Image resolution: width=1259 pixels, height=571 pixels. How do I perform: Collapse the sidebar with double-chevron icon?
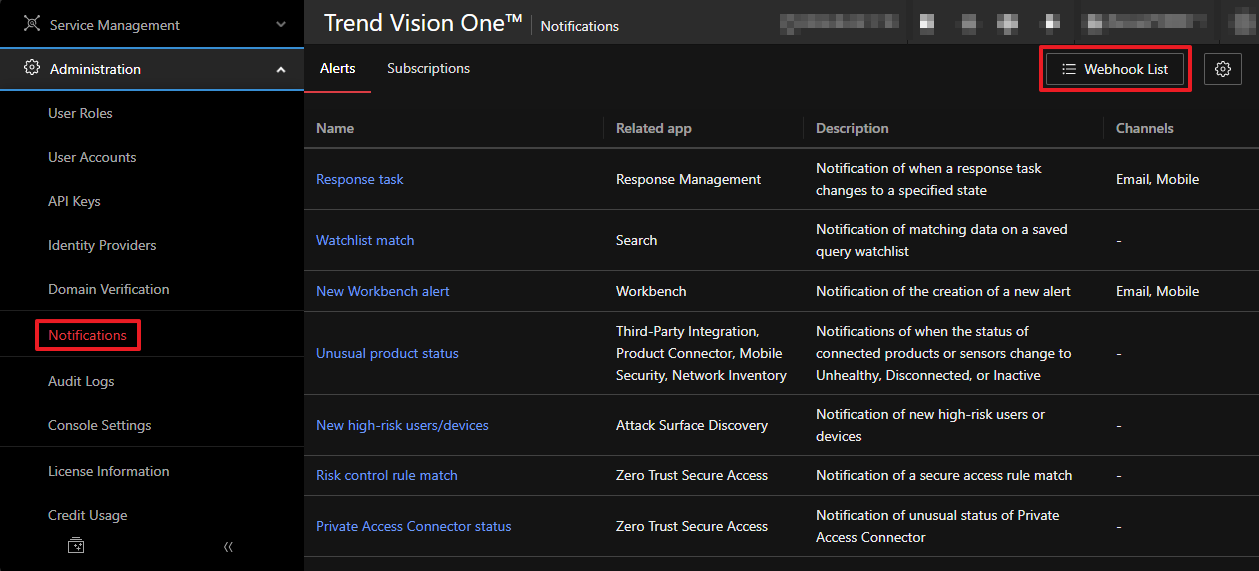tap(228, 547)
